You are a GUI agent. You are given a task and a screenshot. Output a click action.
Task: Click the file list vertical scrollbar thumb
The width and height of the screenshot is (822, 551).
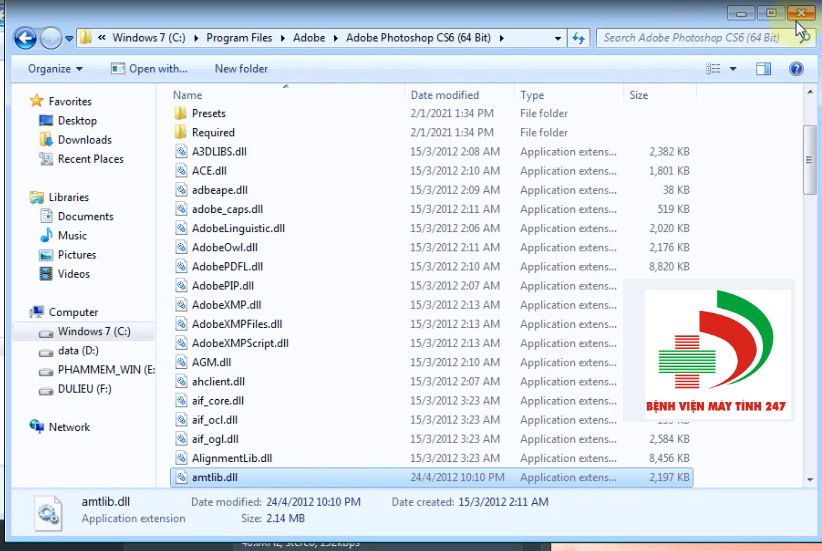(809, 160)
